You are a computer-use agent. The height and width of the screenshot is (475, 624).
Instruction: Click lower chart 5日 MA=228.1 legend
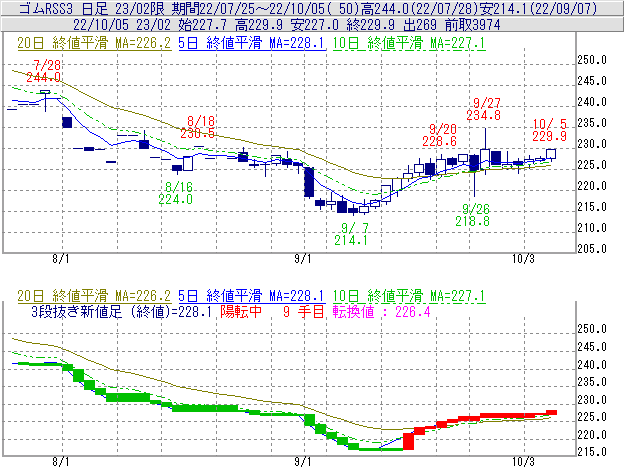(x=252, y=296)
